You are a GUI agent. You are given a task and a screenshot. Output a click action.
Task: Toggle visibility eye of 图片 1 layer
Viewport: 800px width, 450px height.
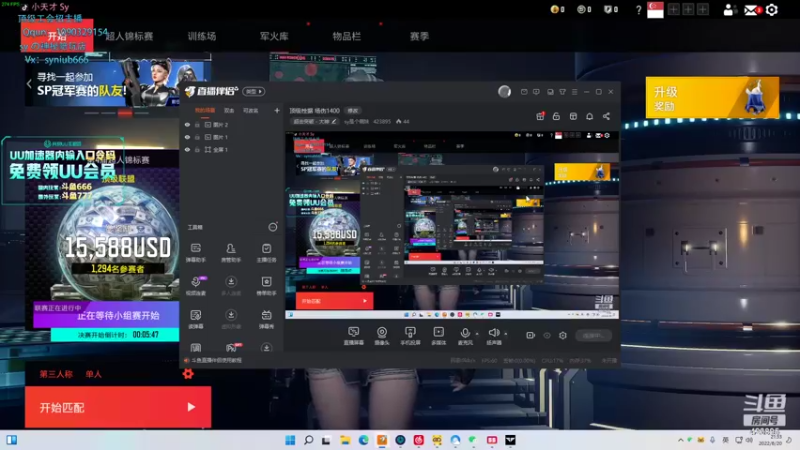point(187,137)
